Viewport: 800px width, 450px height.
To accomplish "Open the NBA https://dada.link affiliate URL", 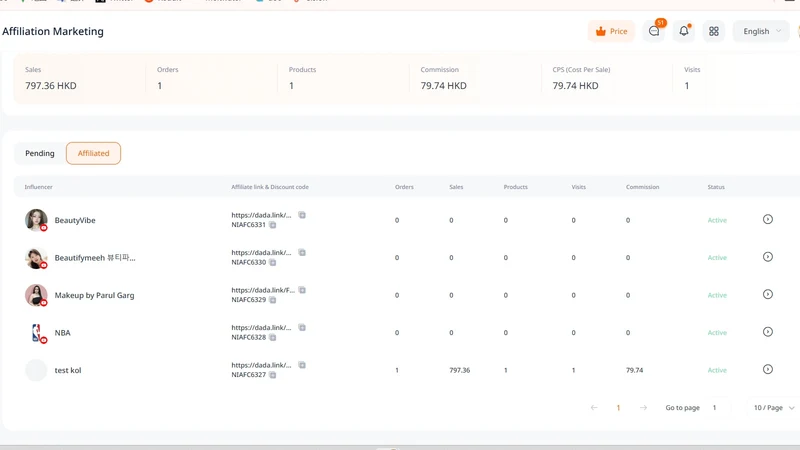I will [x=261, y=328].
